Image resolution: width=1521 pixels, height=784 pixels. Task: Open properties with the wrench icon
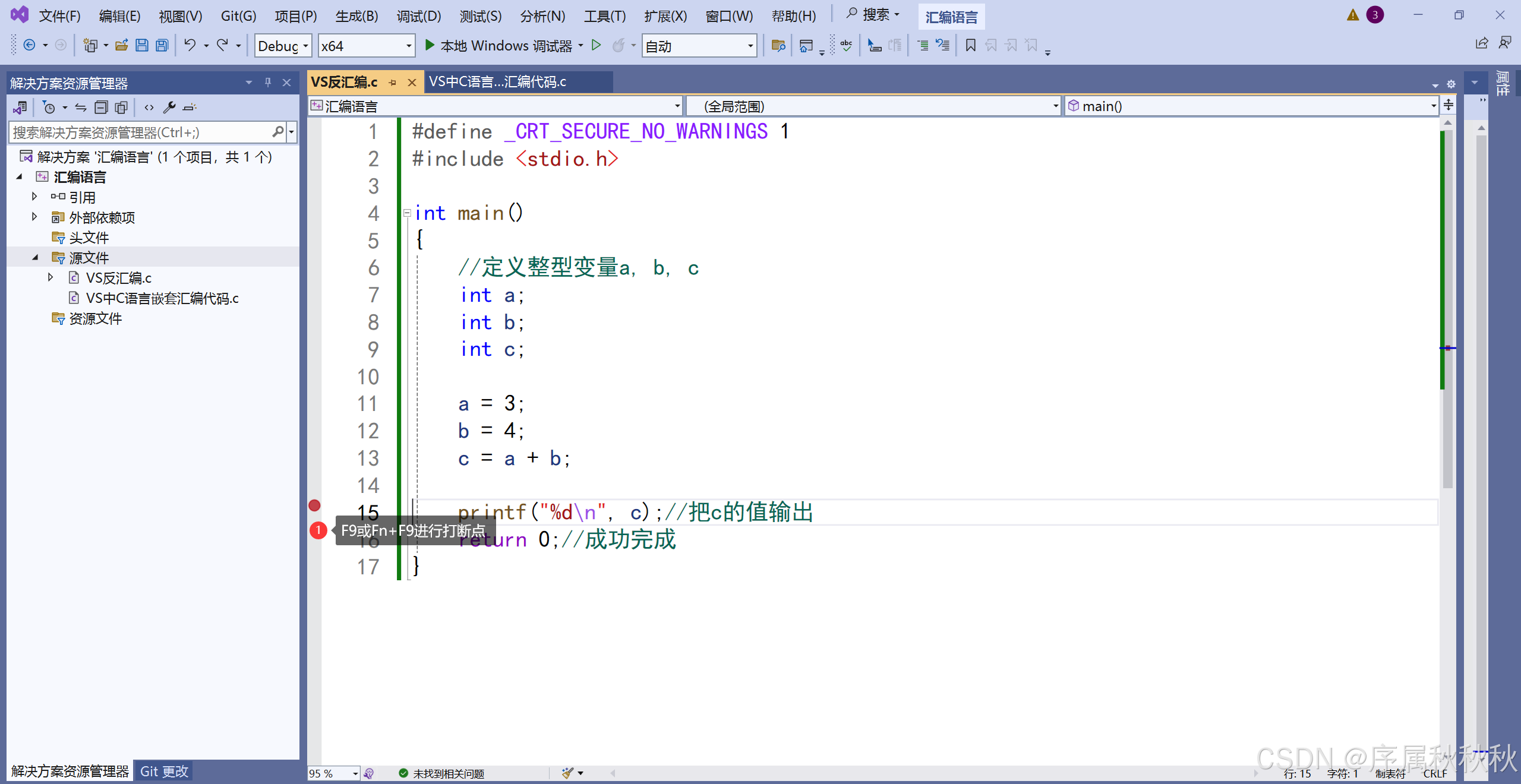click(x=169, y=108)
